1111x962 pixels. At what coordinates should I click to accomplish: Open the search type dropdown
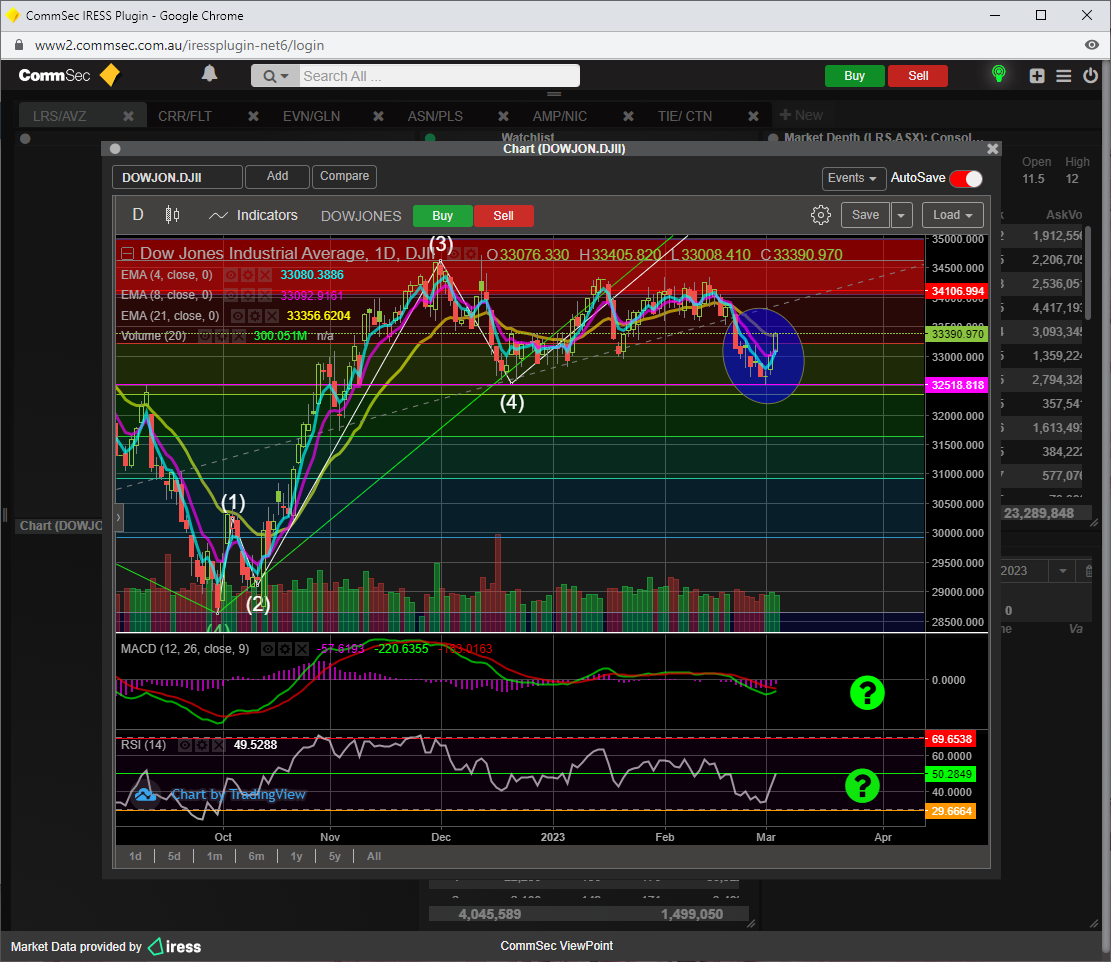(x=276, y=76)
